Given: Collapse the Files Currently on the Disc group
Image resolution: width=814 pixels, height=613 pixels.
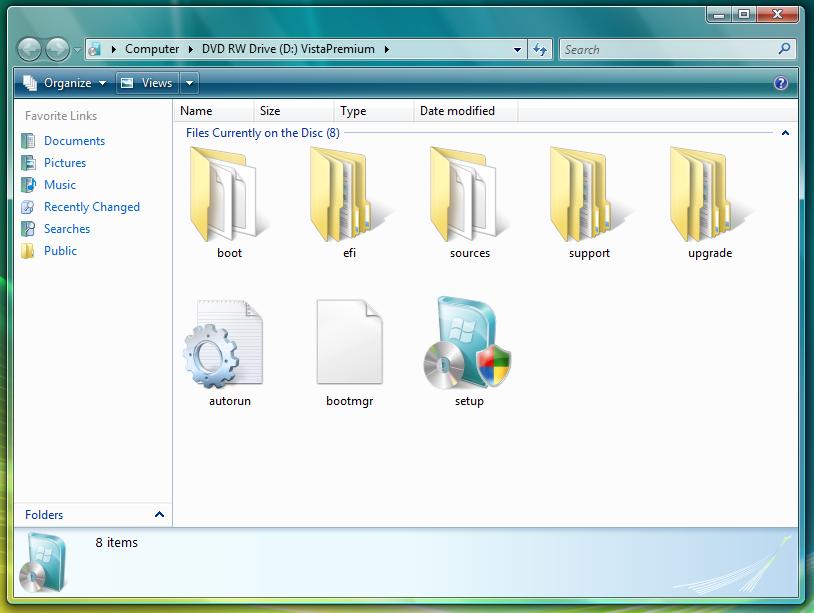Looking at the screenshot, I should tap(785, 133).
